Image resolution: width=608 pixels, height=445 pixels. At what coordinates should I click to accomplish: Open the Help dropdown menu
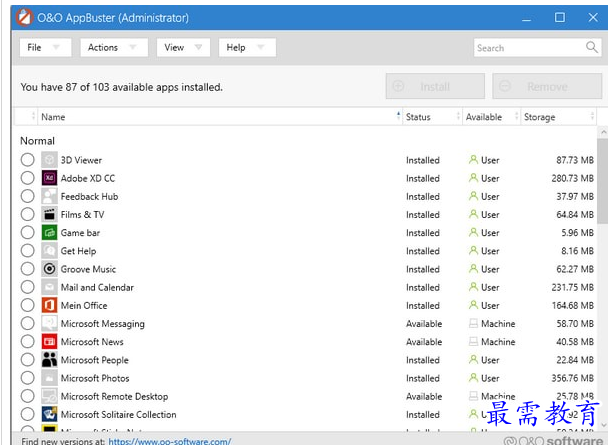tap(247, 47)
